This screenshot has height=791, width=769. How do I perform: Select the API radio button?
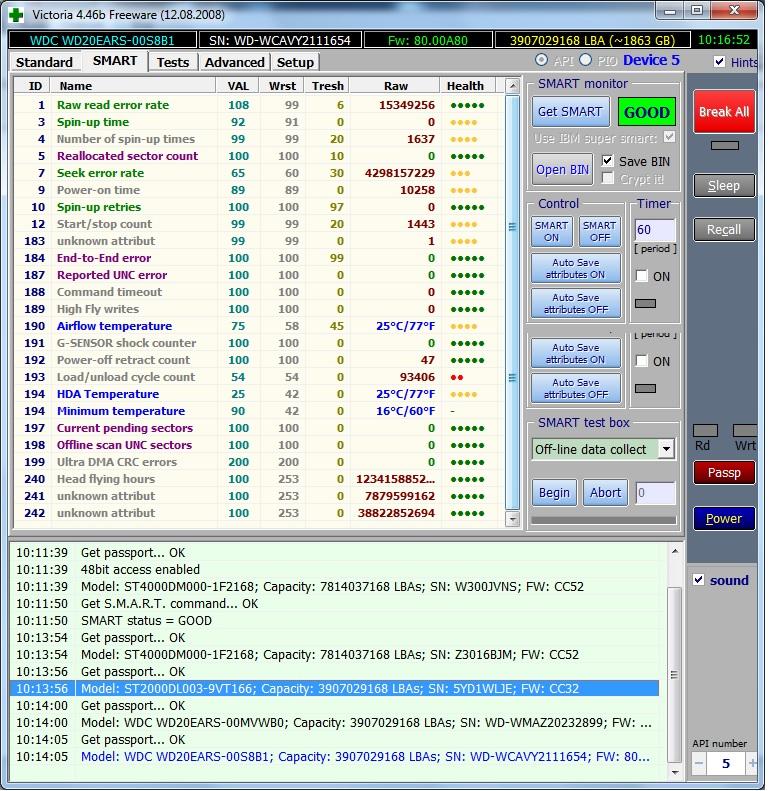(541, 61)
